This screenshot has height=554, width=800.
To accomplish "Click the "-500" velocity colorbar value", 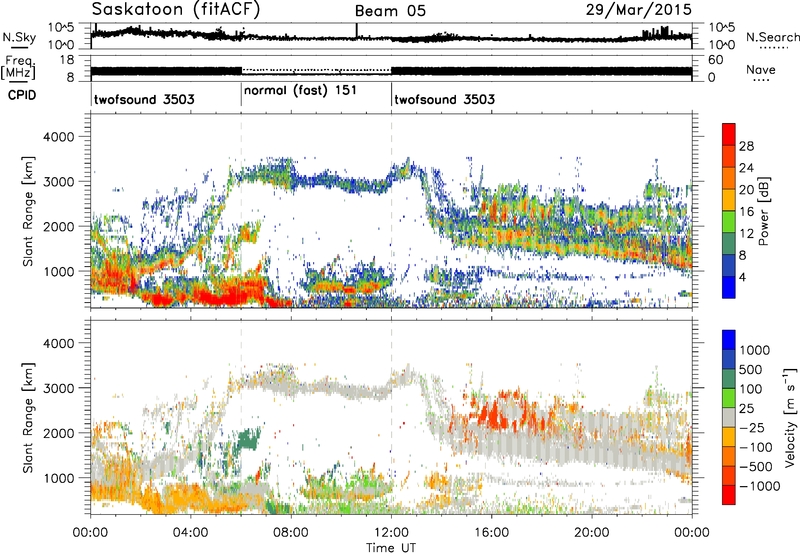I will point(756,467).
